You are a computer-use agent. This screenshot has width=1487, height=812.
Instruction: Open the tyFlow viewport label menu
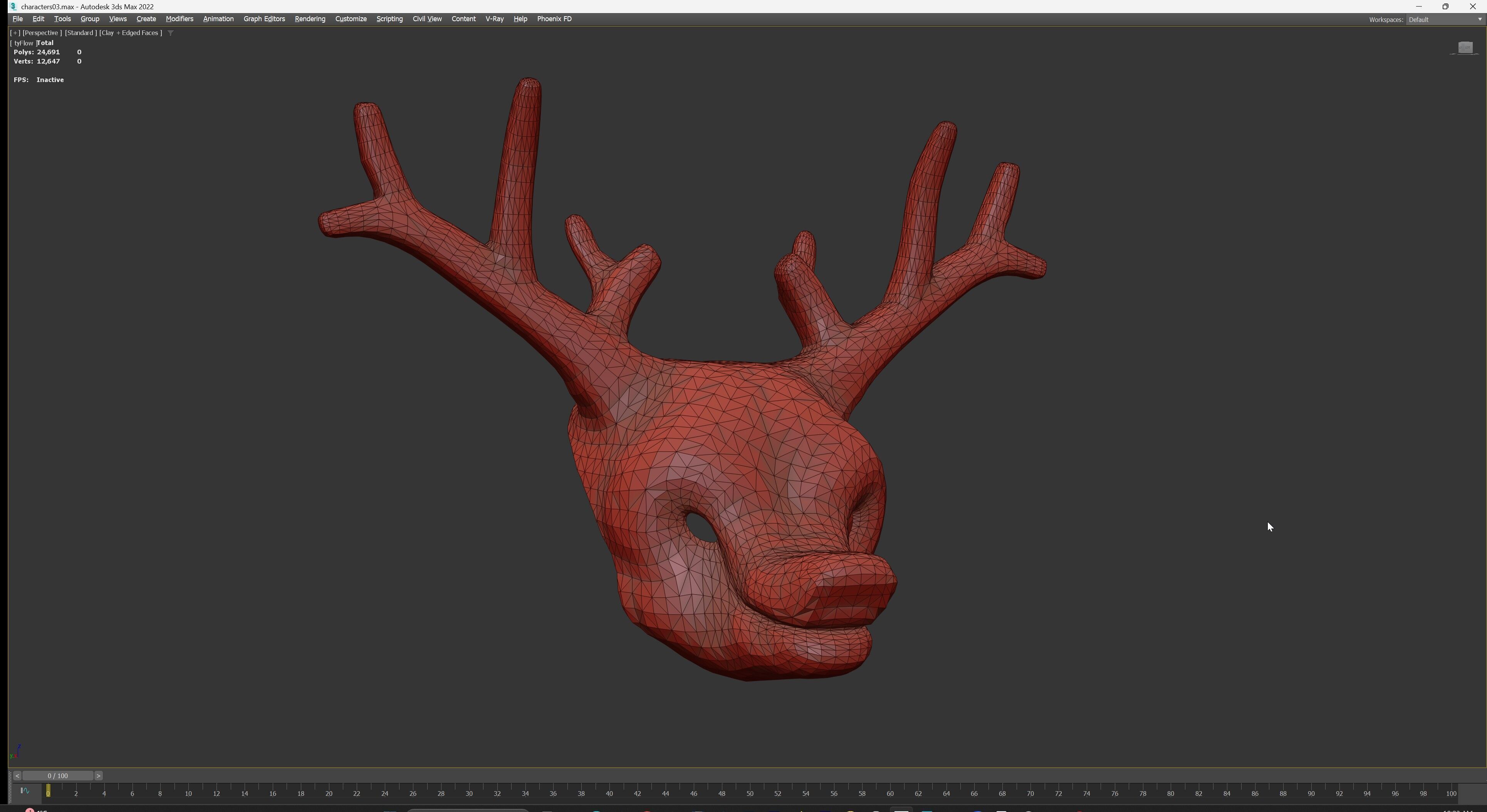(23, 43)
